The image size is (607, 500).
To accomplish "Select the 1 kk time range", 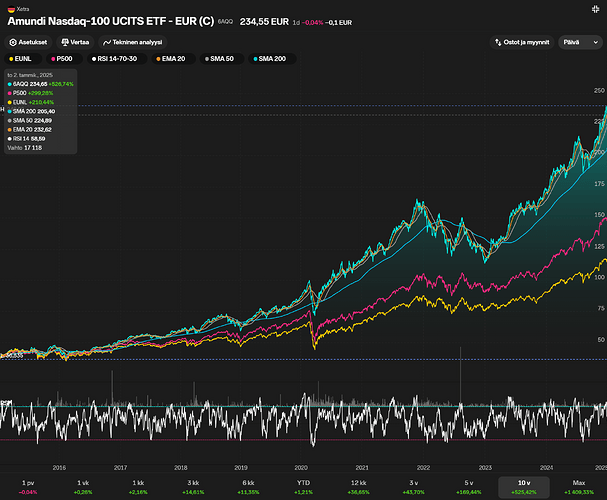I will [x=138, y=487].
